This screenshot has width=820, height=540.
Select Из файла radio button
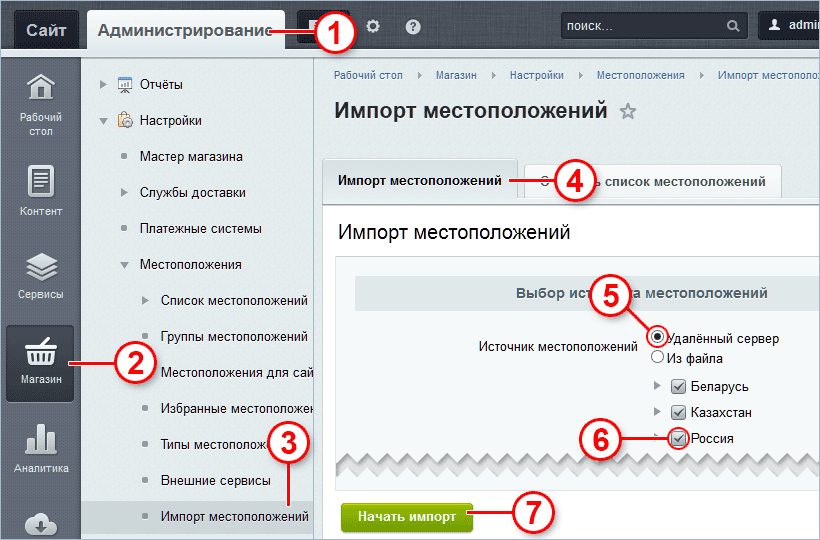(x=657, y=358)
